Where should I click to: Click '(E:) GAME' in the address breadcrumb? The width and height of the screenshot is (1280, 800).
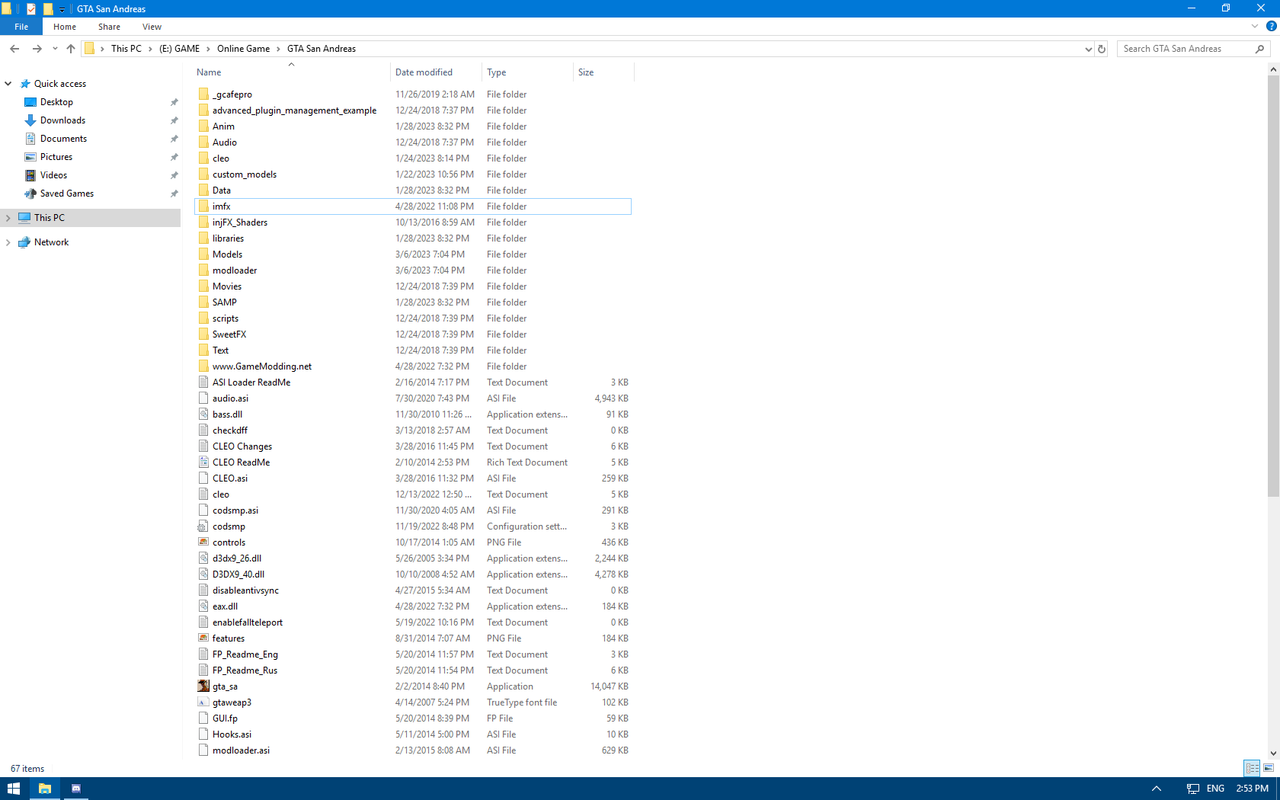click(x=179, y=48)
